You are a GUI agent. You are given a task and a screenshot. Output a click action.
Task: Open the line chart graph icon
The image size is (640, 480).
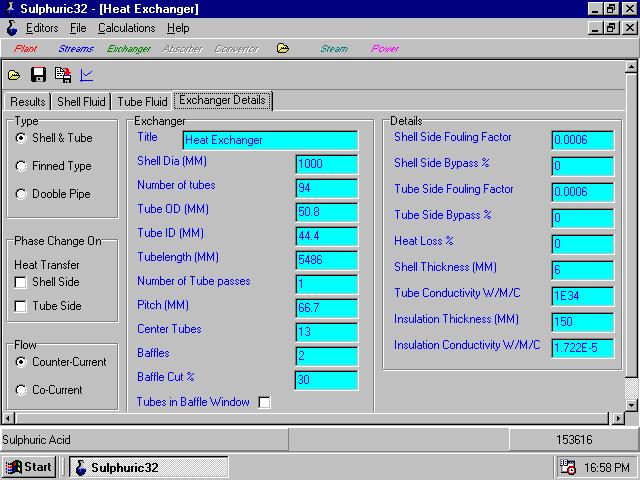[x=87, y=75]
